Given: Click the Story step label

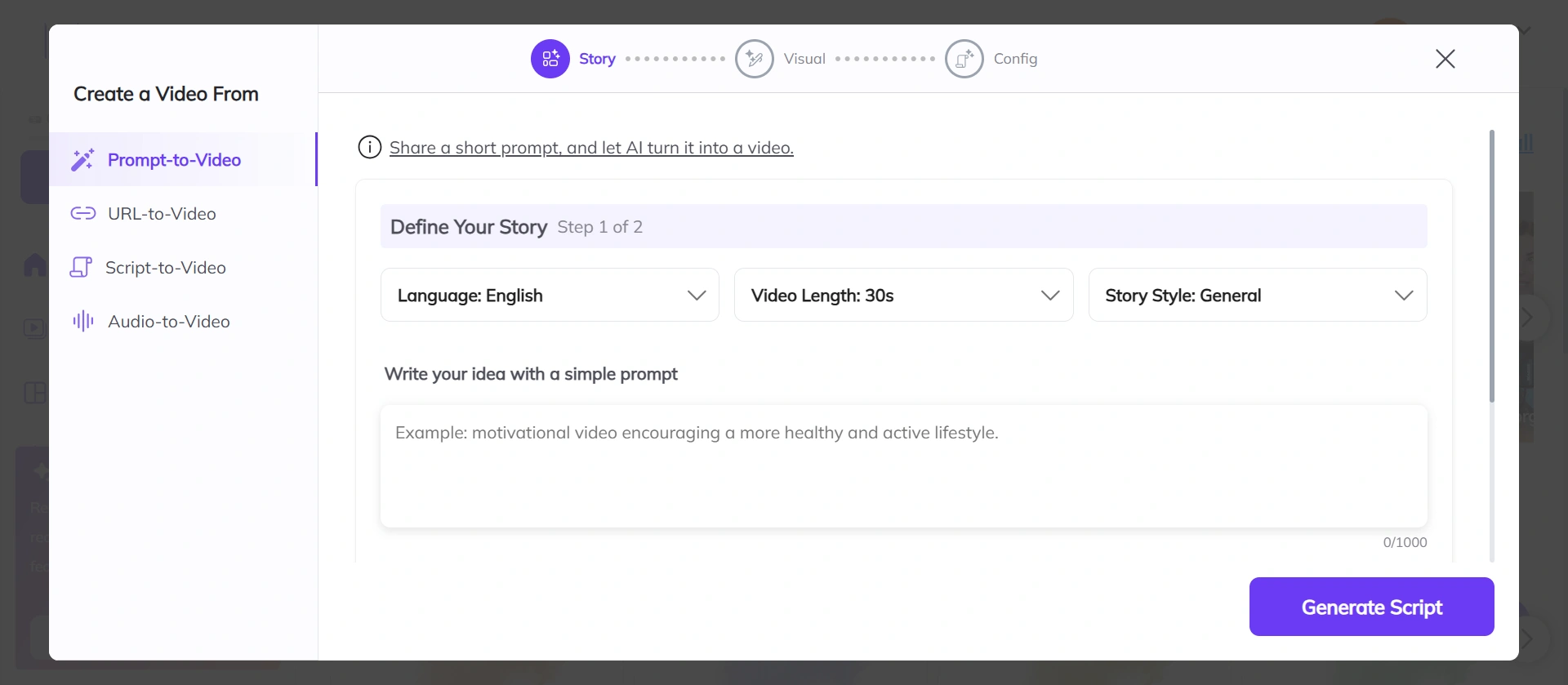Looking at the screenshot, I should click(x=597, y=59).
